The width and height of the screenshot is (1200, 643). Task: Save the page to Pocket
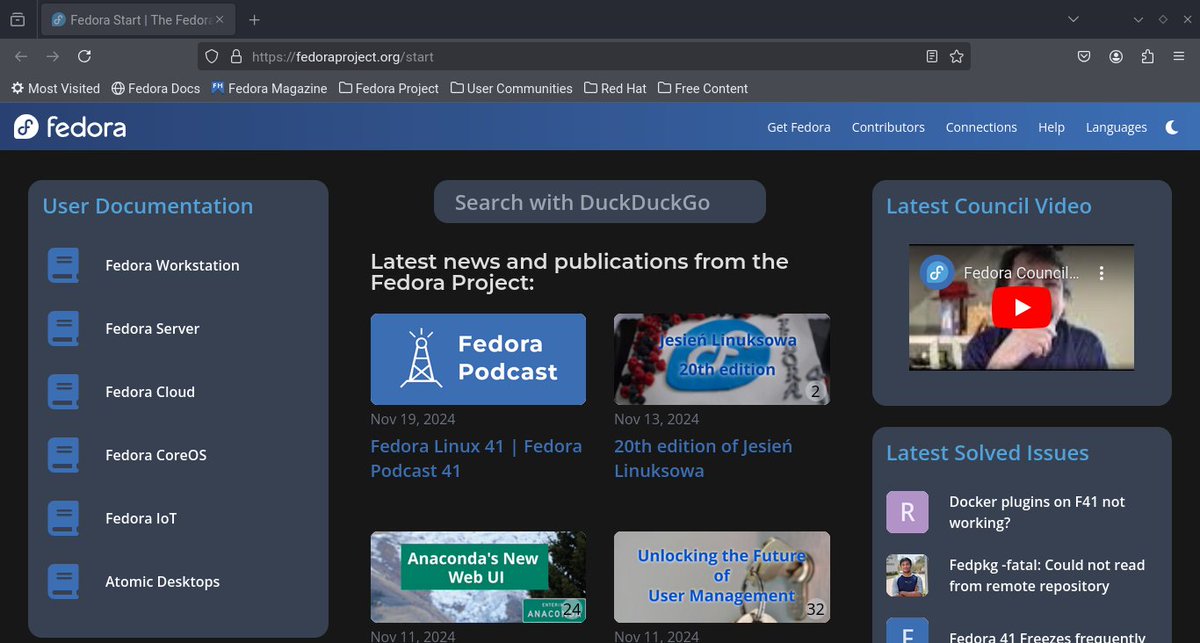(1084, 57)
